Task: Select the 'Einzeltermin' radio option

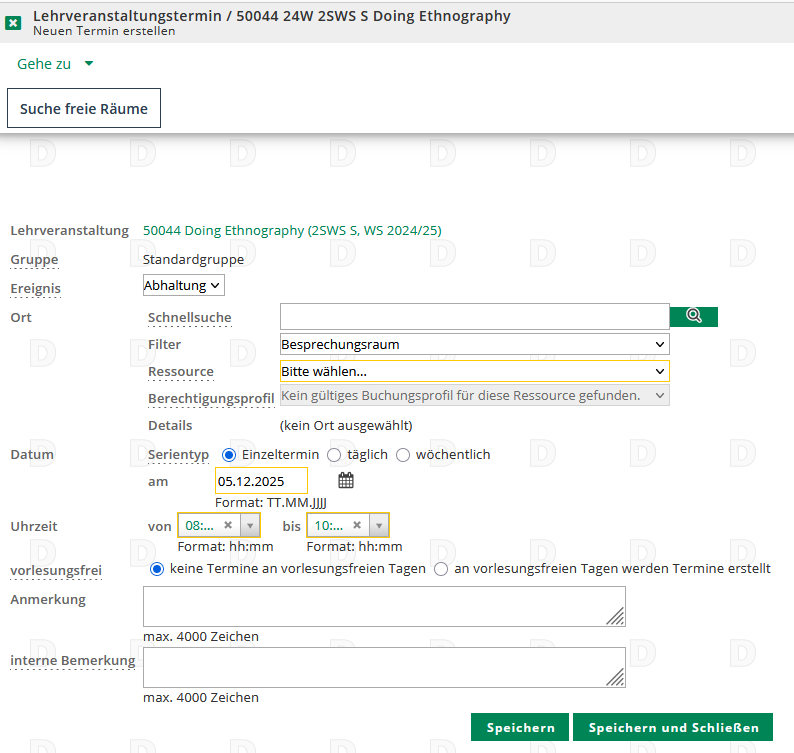Action: [x=229, y=455]
